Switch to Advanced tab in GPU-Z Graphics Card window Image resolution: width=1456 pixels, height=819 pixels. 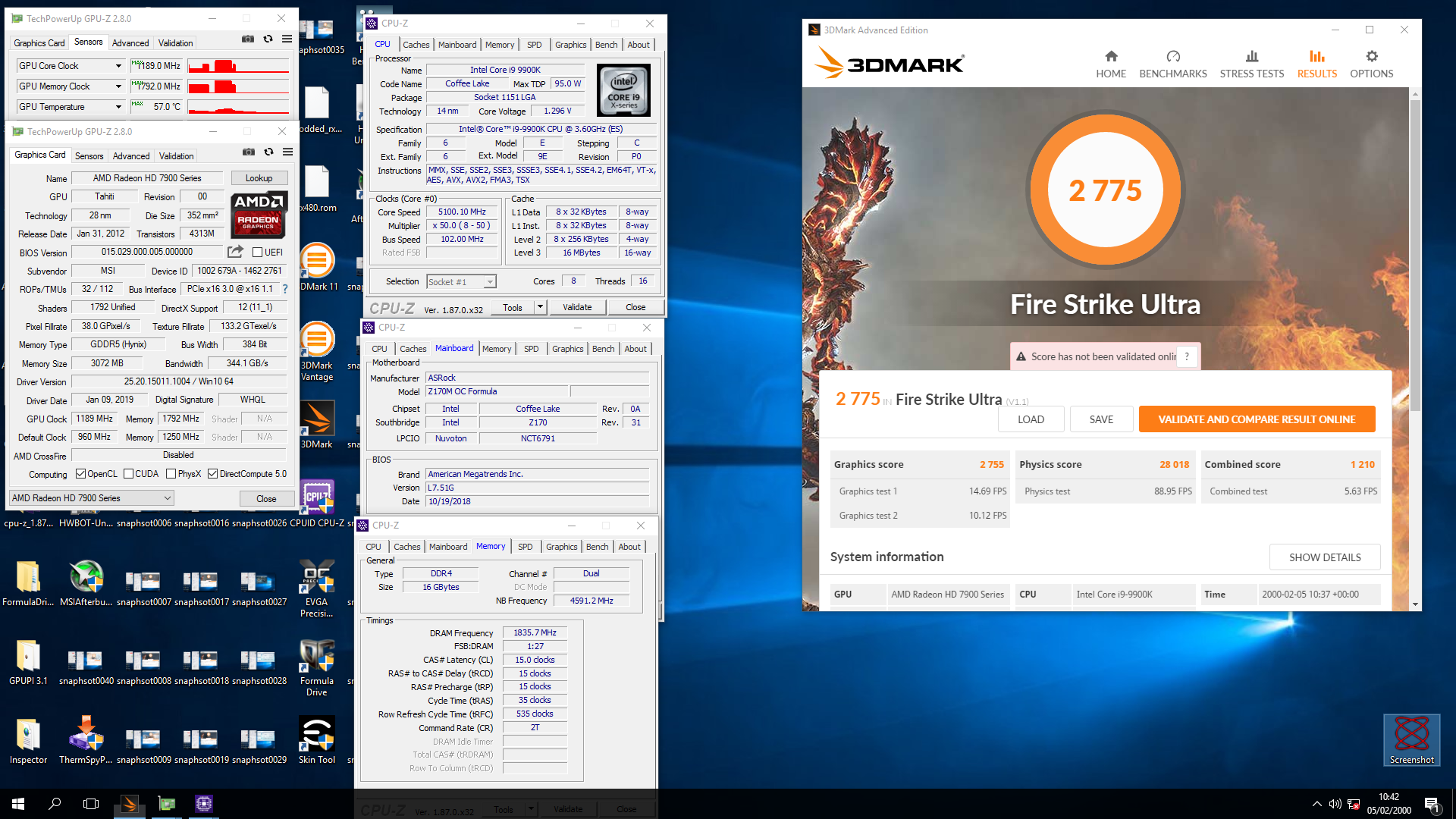point(131,156)
